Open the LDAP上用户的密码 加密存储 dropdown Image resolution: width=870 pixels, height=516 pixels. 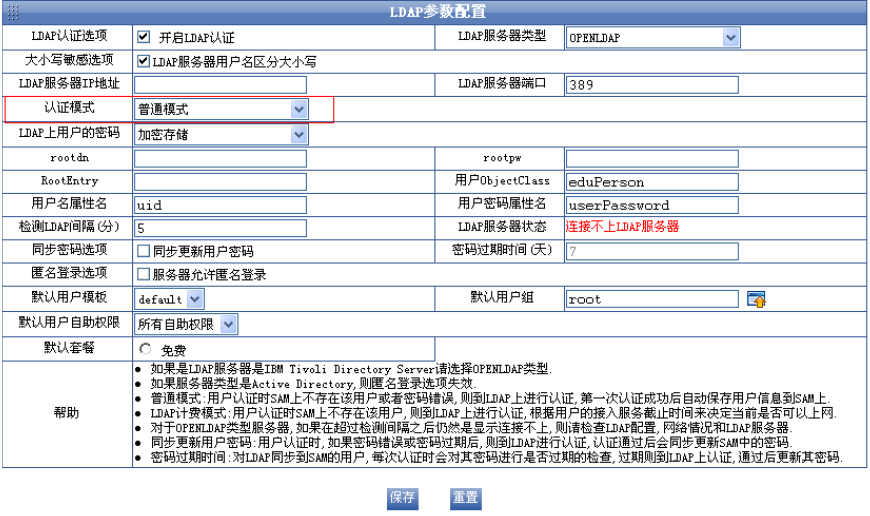221,134
